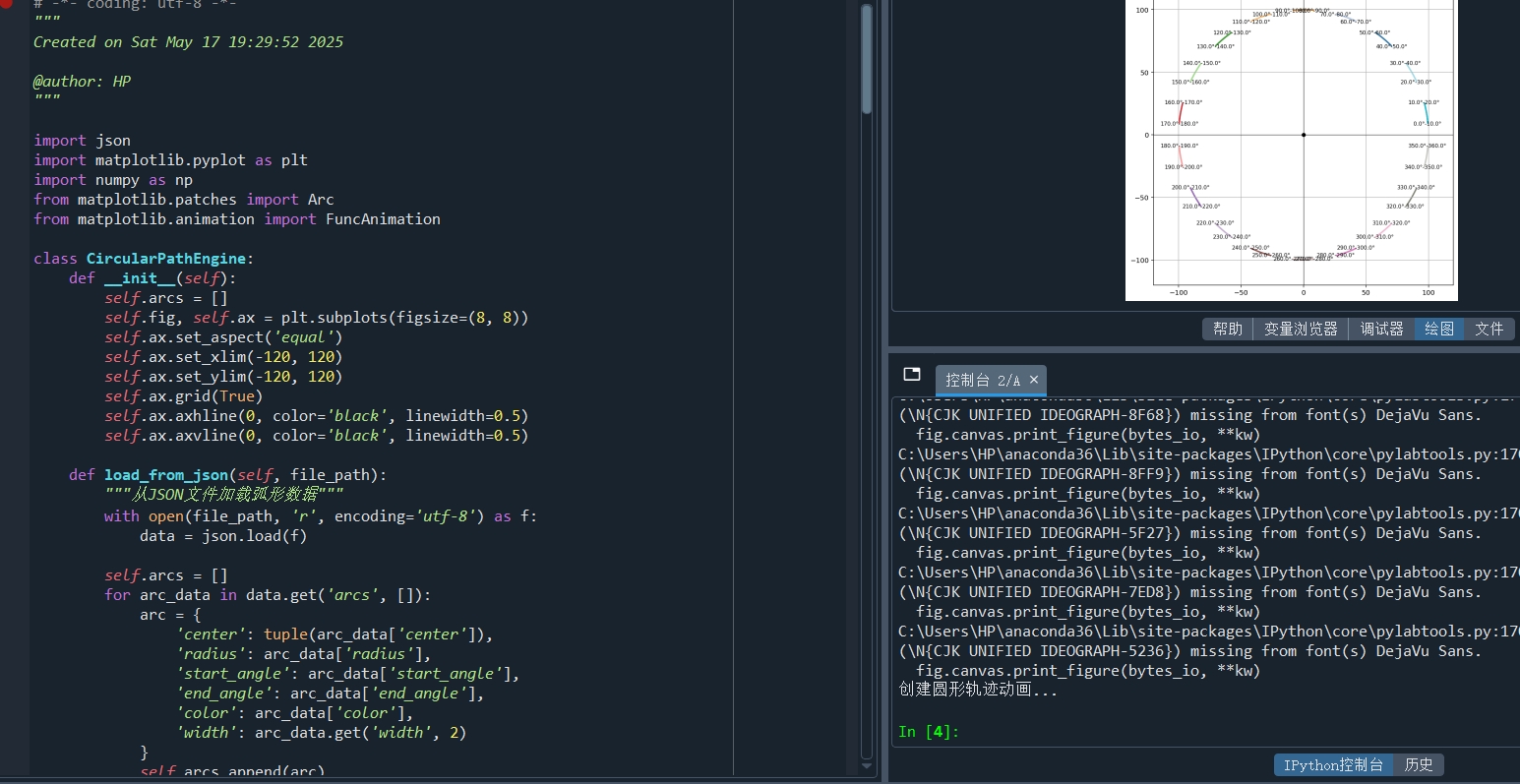Click the FuncAnimation import line
Viewport: 1520px width, 784px height.
(x=237, y=219)
